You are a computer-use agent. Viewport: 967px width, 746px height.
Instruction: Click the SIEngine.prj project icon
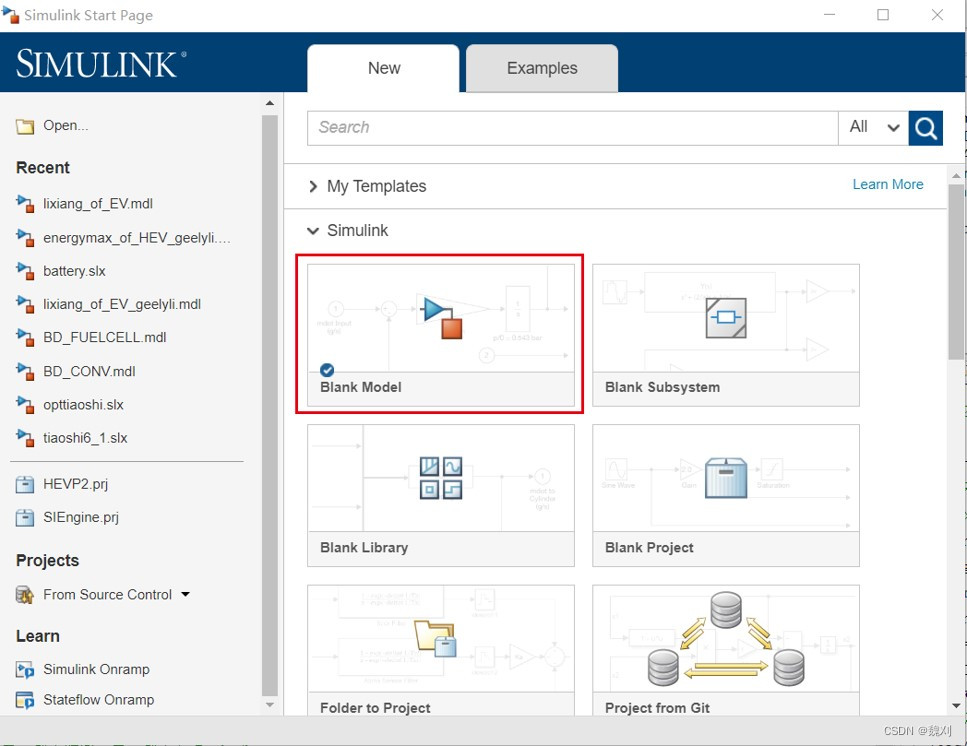[x=25, y=518]
